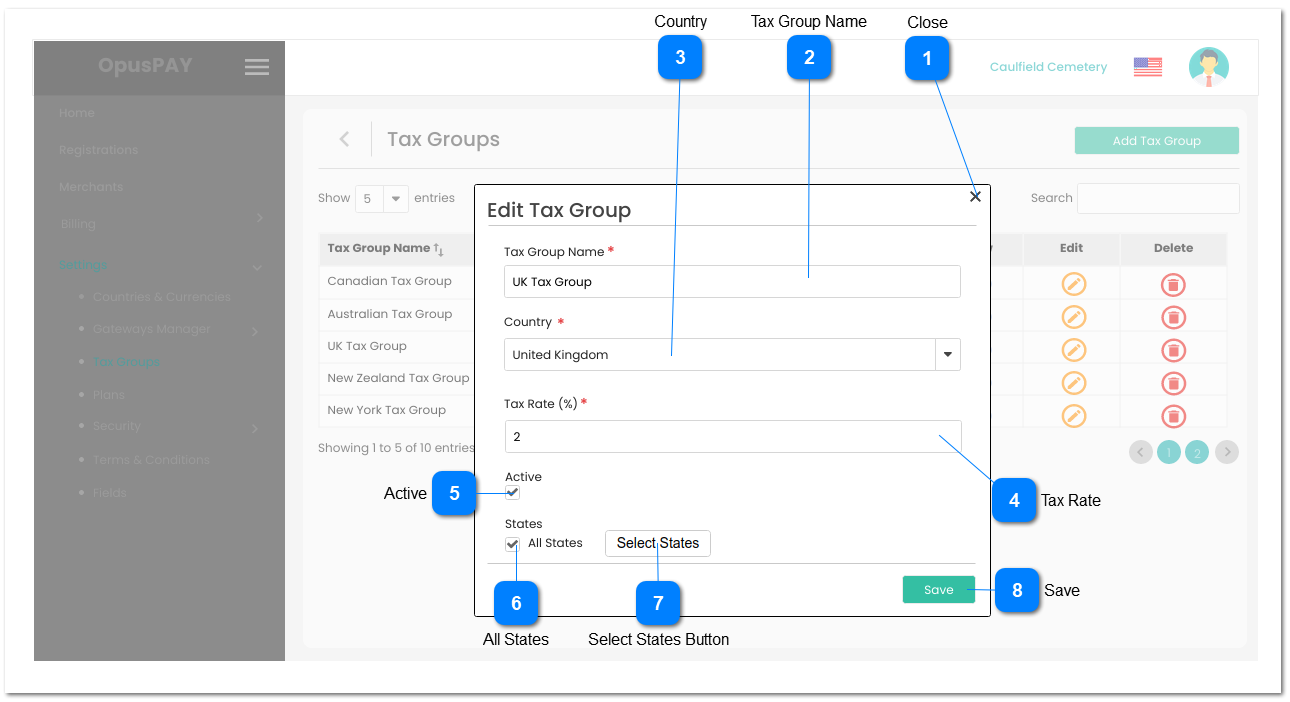
Task: Click the Add Tax Group button
Action: coord(1156,140)
